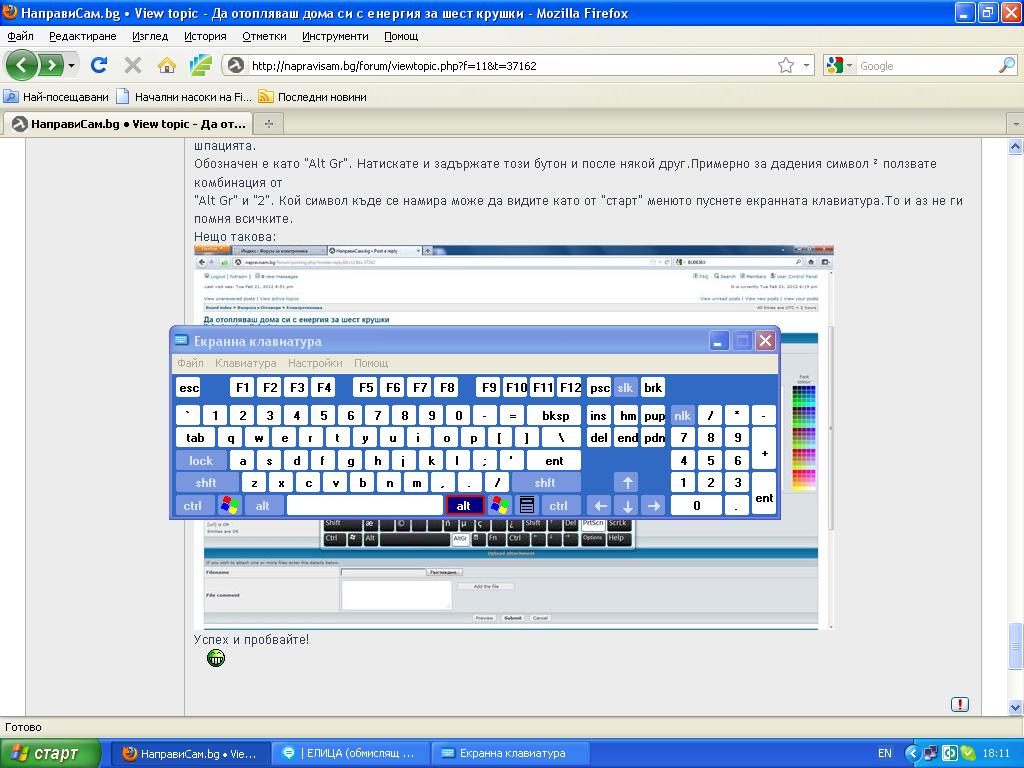Click the site identity icon in address bar
This screenshot has height=768, width=1024.
coord(236,65)
